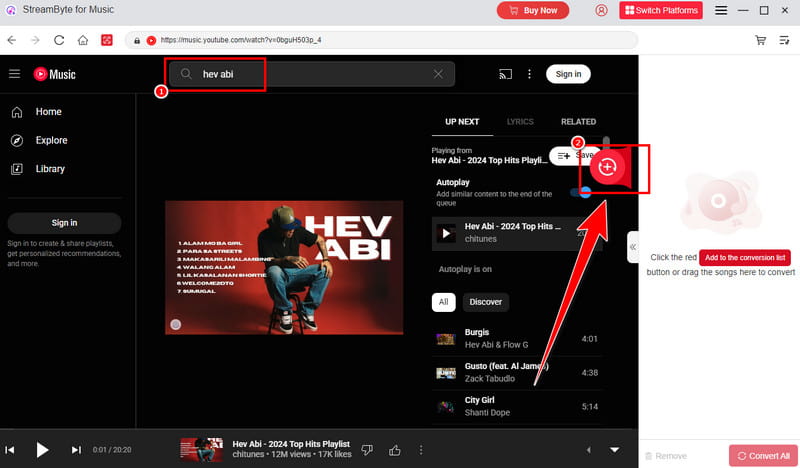This screenshot has width=800, height=468.
Task: Click the search field containing hev abi
Action: click(x=311, y=75)
